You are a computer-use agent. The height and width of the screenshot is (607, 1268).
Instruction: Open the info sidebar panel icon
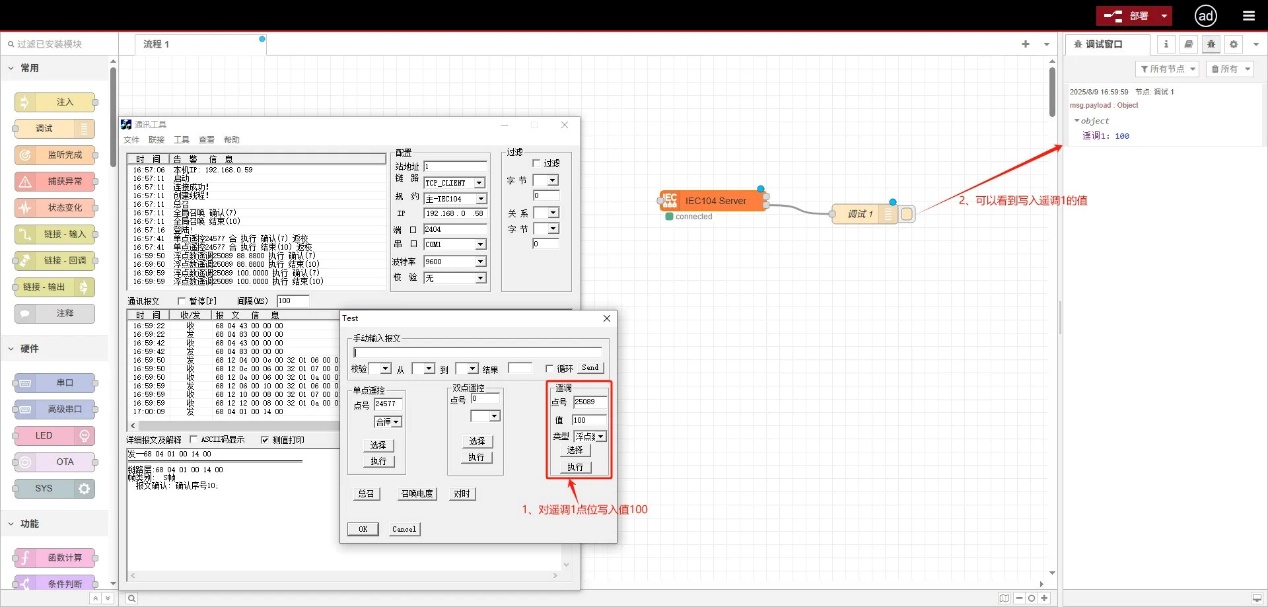pos(1165,44)
